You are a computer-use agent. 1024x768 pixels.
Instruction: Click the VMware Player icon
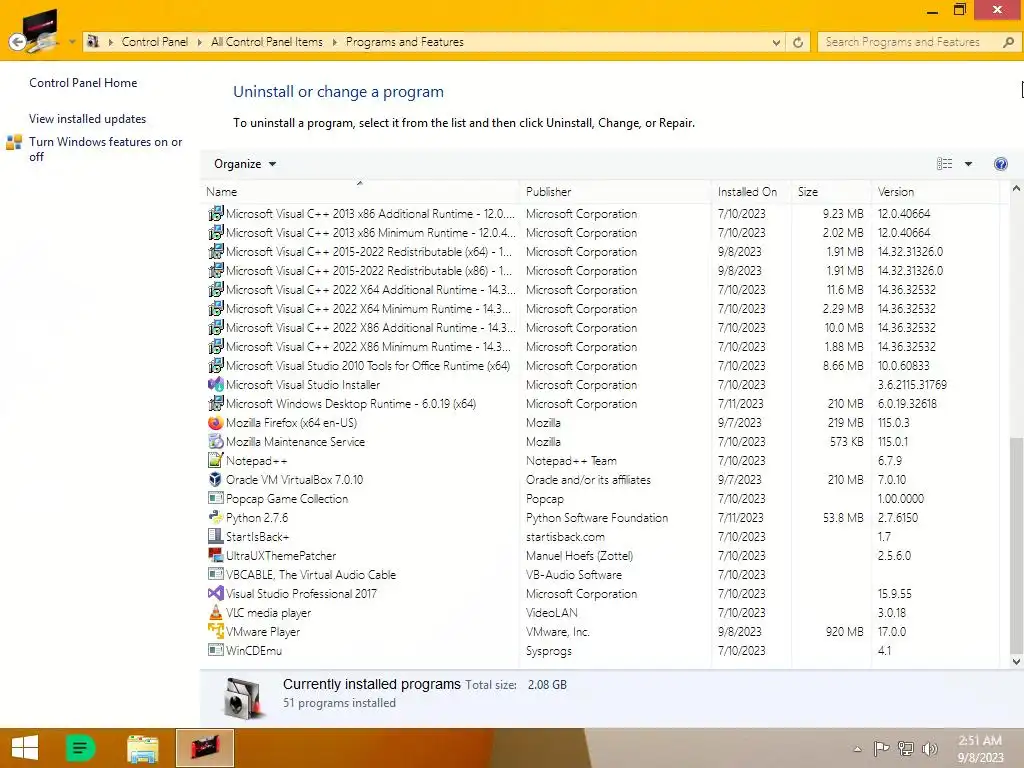216,631
